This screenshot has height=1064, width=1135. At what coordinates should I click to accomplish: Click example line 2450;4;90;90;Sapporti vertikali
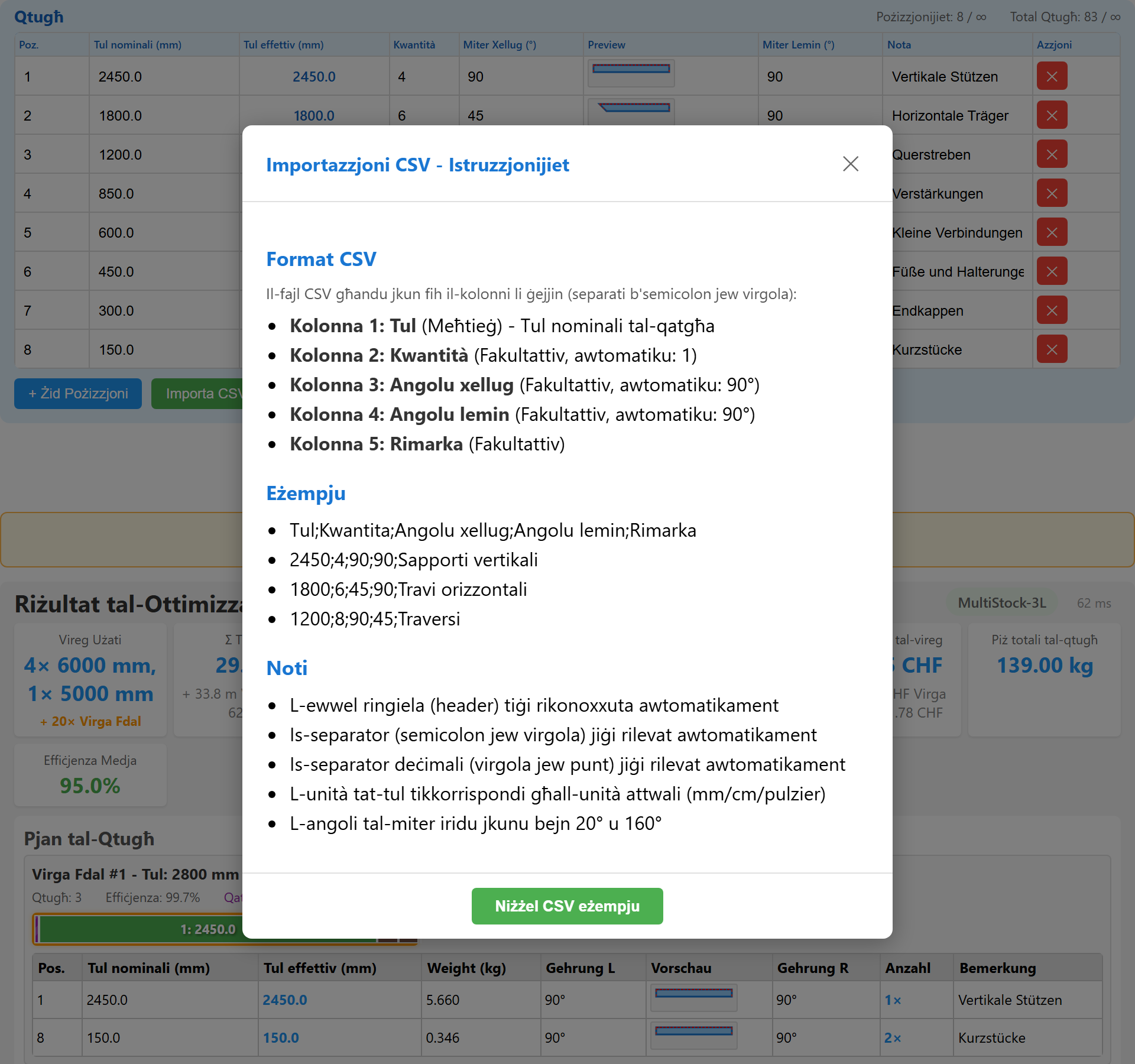tap(414, 560)
